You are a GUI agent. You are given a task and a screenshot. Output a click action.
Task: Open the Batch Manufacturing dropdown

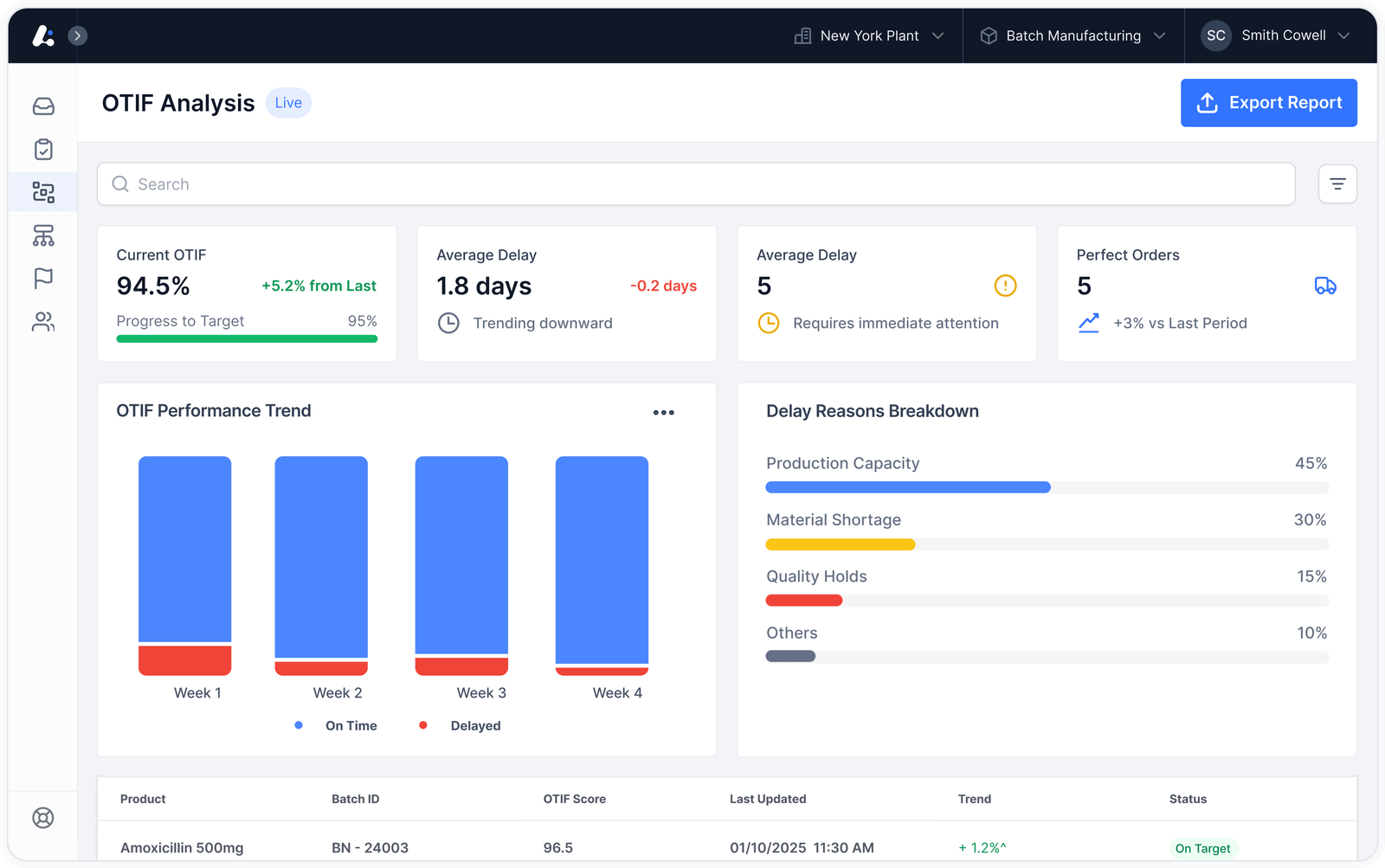click(1073, 35)
